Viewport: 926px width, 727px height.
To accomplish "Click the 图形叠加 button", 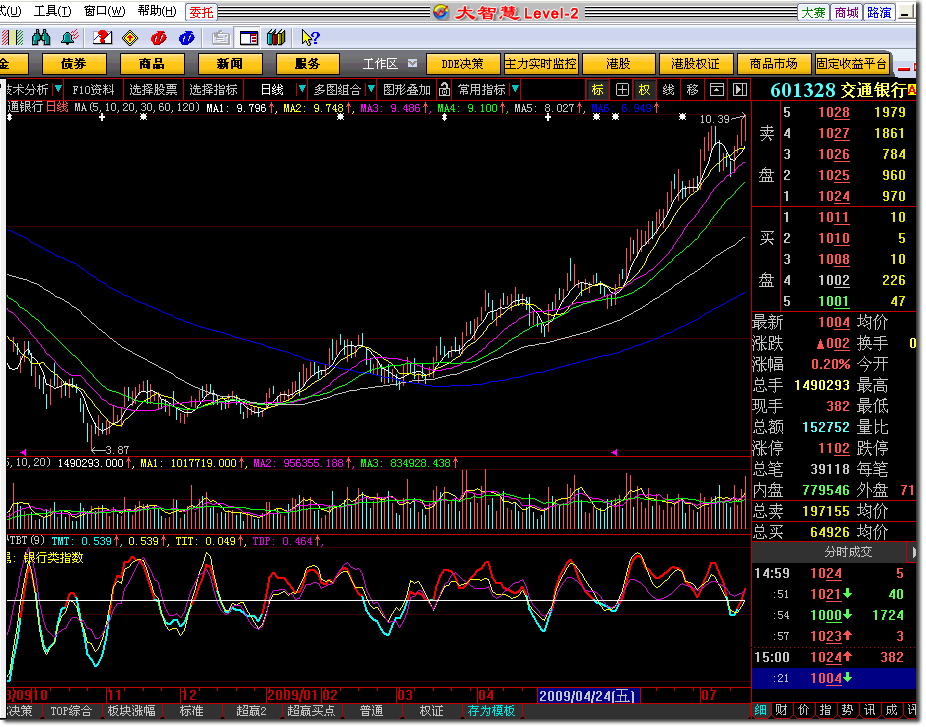I will 407,90.
